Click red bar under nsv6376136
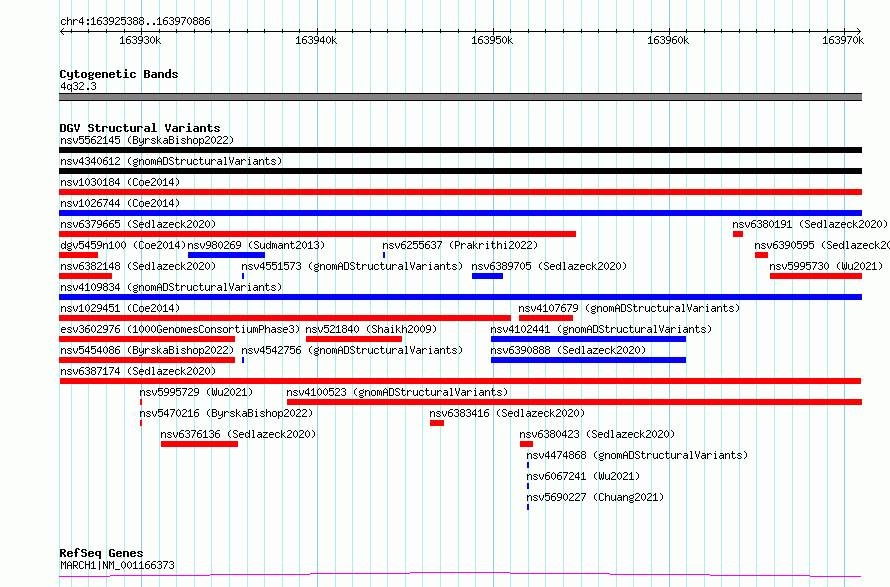The width and height of the screenshot is (890, 587). click(199, 445)
